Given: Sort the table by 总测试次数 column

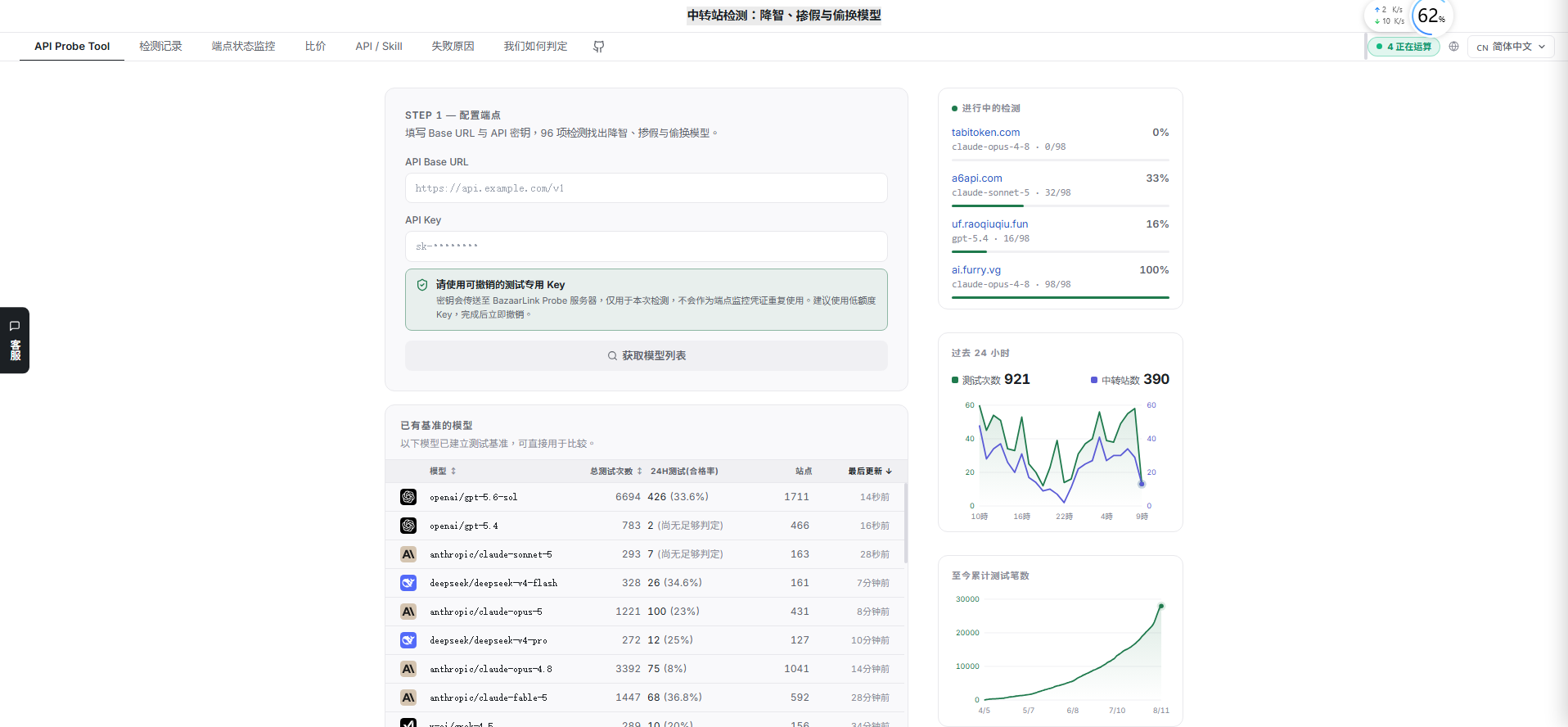Looking at the screenshot, I should coord(616,471).
